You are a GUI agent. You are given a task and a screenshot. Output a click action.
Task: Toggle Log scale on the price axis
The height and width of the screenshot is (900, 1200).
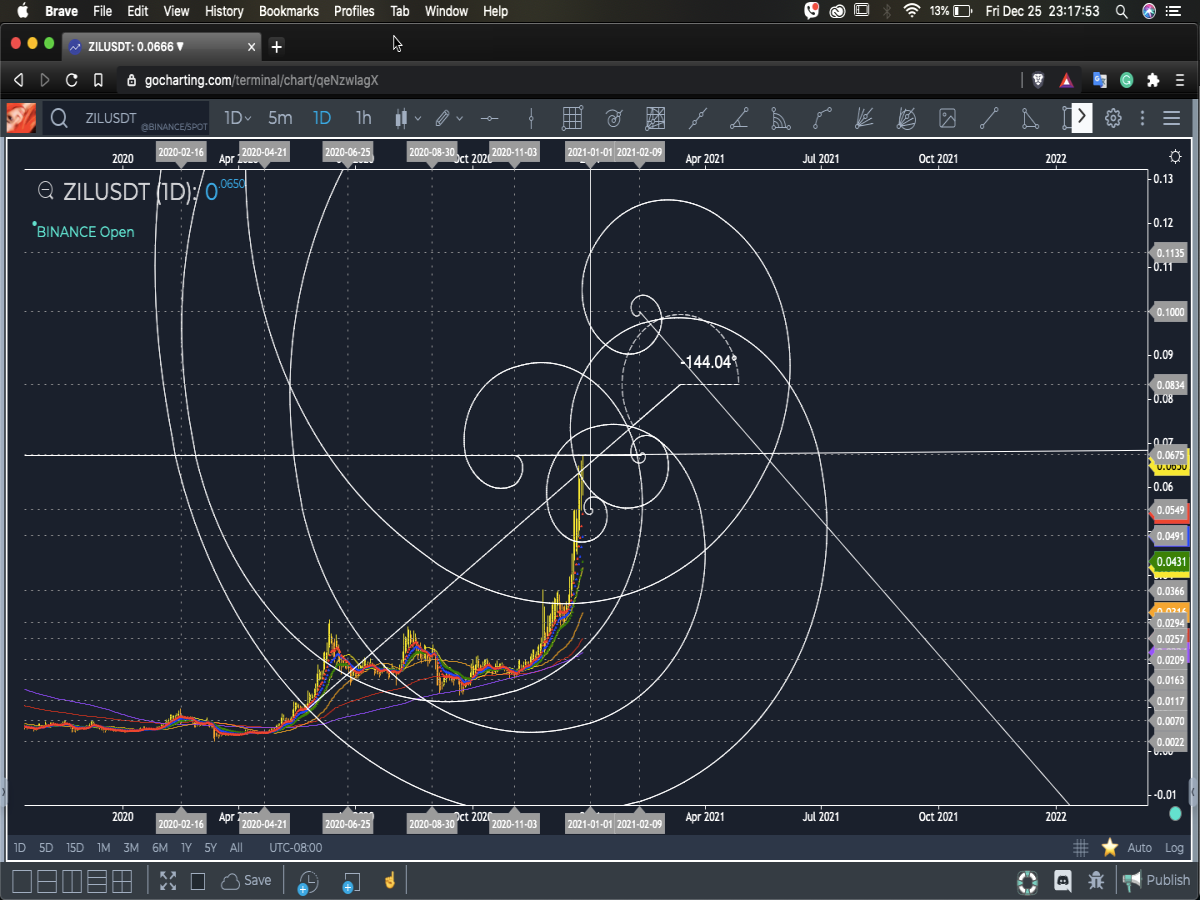[x=1174, y=848]
